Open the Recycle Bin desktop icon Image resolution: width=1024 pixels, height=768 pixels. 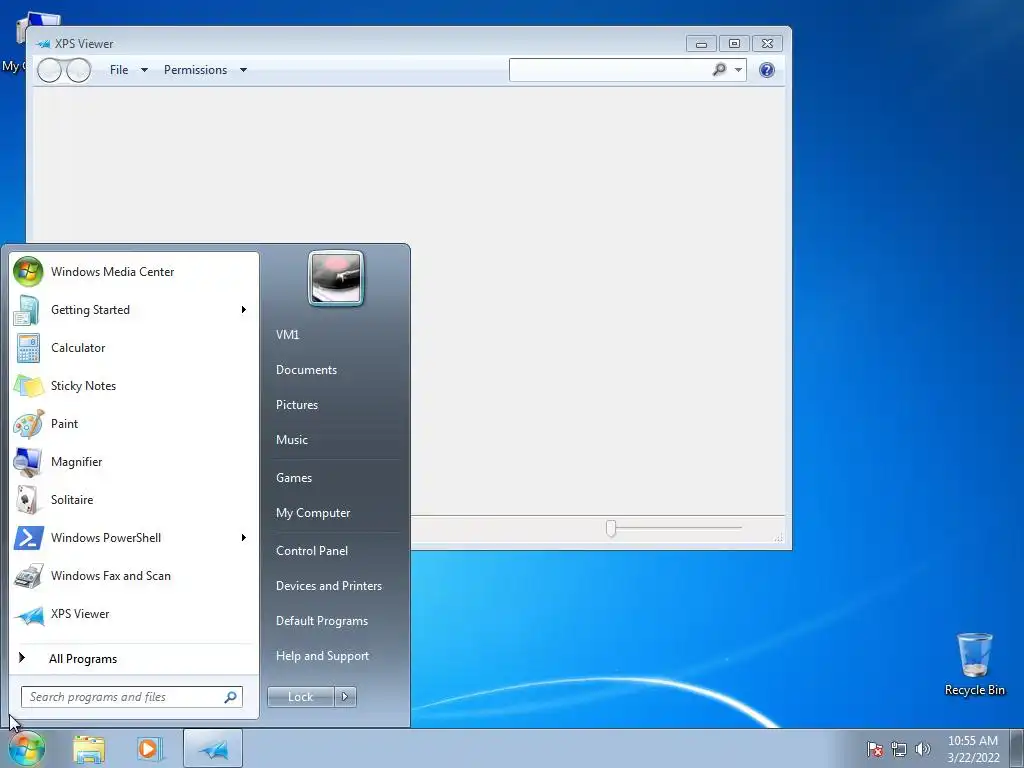point(974,664)
